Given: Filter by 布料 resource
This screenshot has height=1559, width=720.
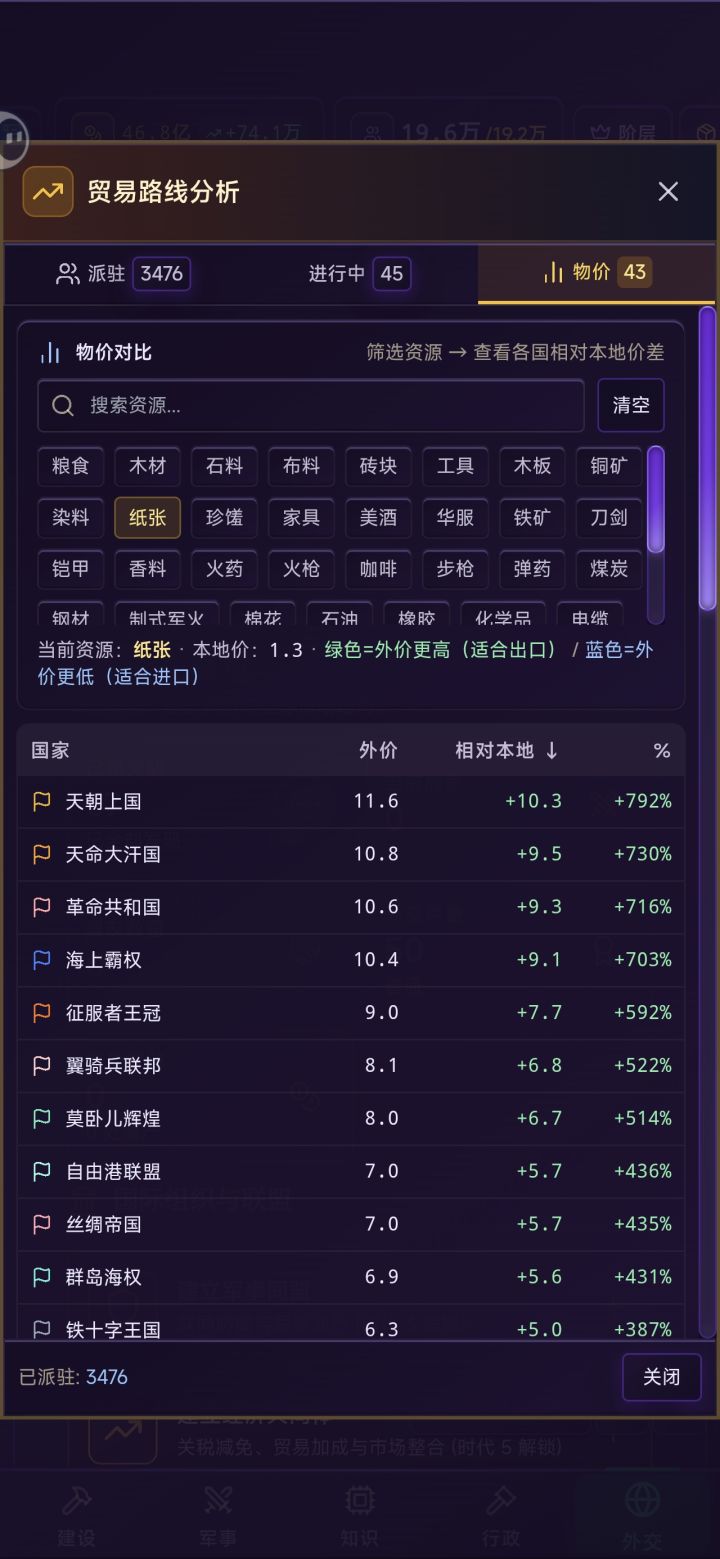Looking at the screenshot, I should pyautogui.click(x=302, y=466).
